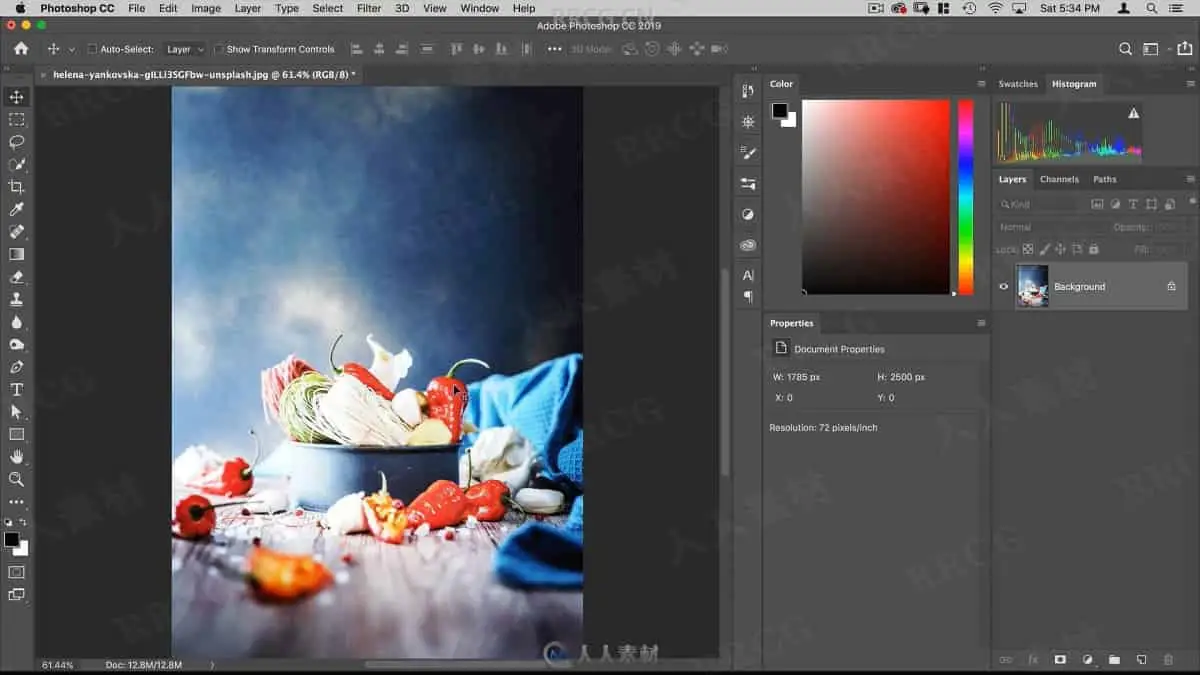Open the Brush Settings panel icon

pos(748,152)
